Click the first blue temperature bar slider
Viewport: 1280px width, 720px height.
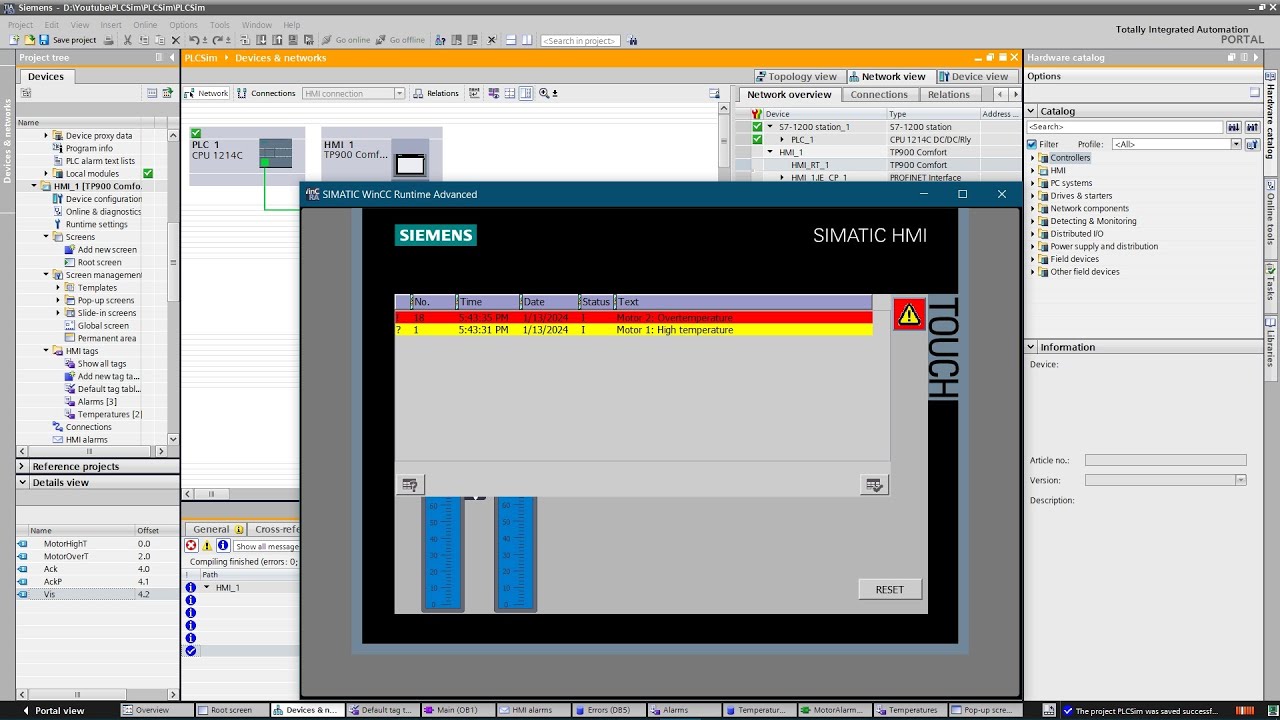click(442, 552)
